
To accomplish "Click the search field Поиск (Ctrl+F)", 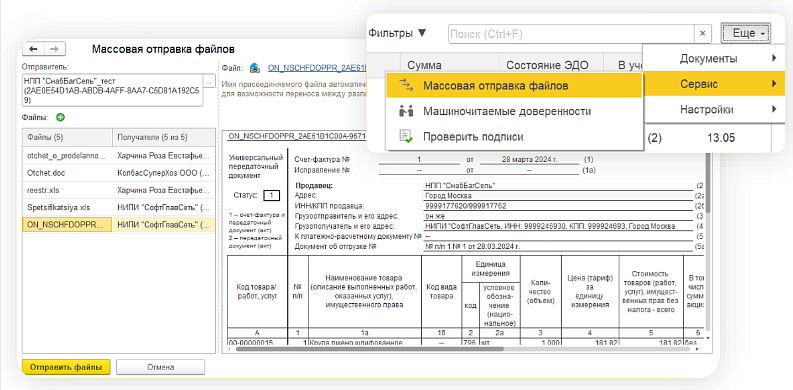I will point(570,33).
